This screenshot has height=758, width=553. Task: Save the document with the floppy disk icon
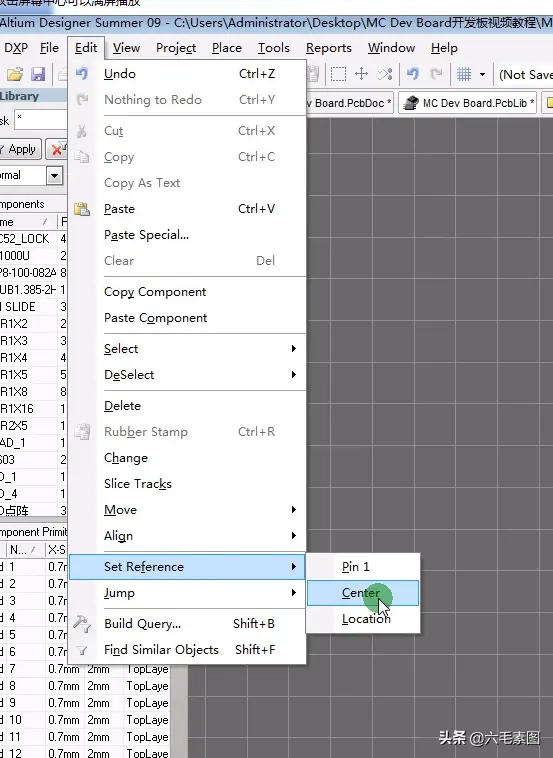[x=38, y=74]
